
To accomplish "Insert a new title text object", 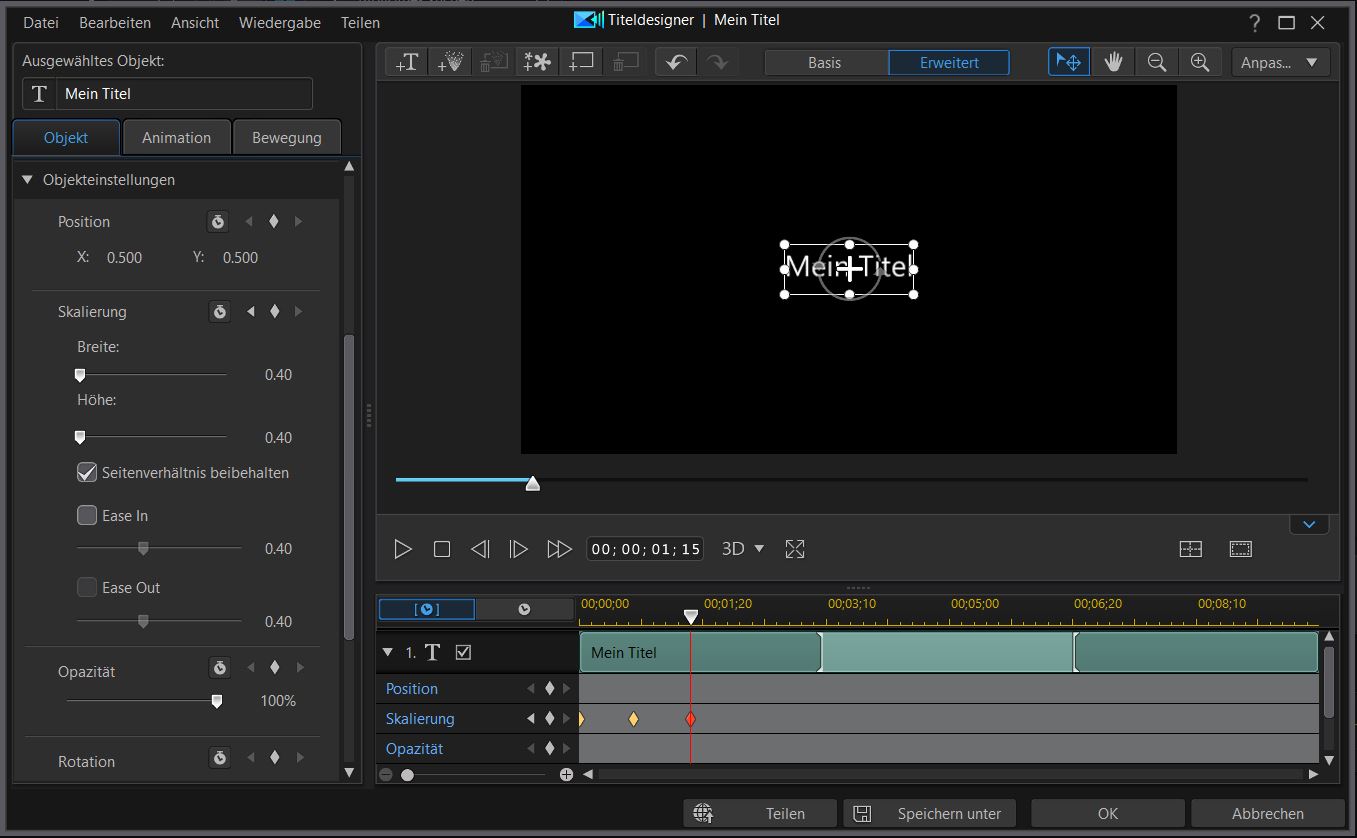I will pyautogui.click(x=406, y=61).
